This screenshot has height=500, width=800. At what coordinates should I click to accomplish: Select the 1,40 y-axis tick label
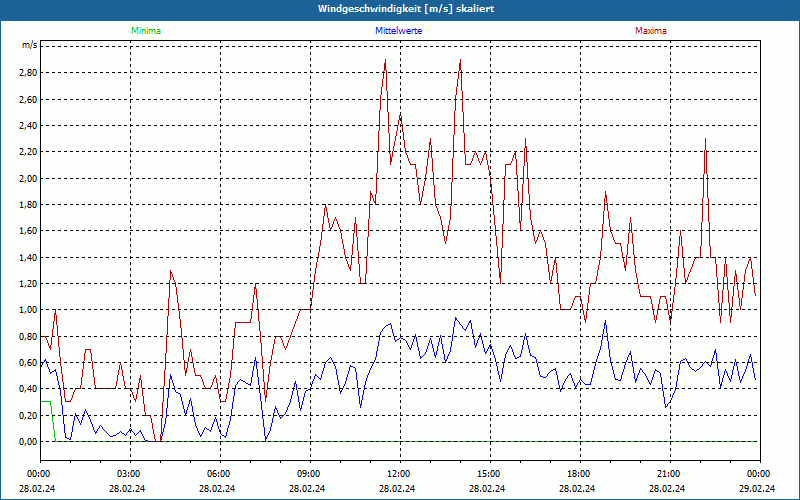coord(26,257)
